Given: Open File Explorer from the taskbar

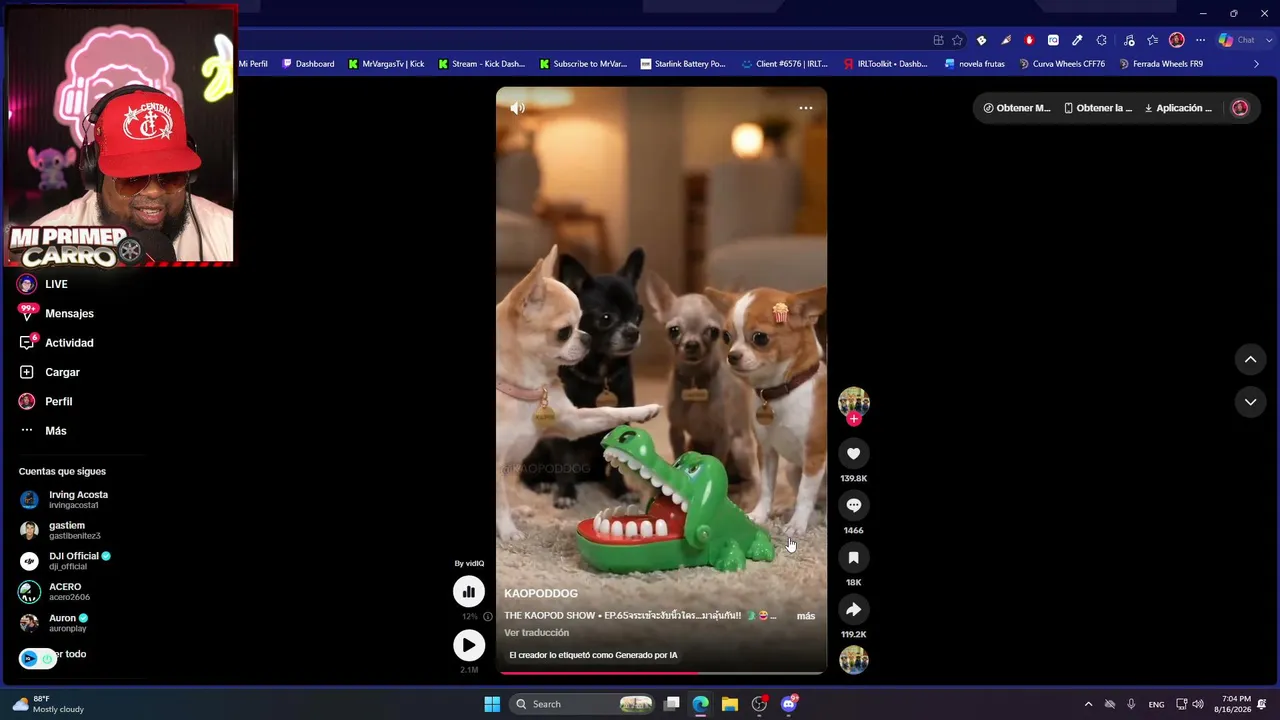Looking at the screenshot, I should 730,704.
